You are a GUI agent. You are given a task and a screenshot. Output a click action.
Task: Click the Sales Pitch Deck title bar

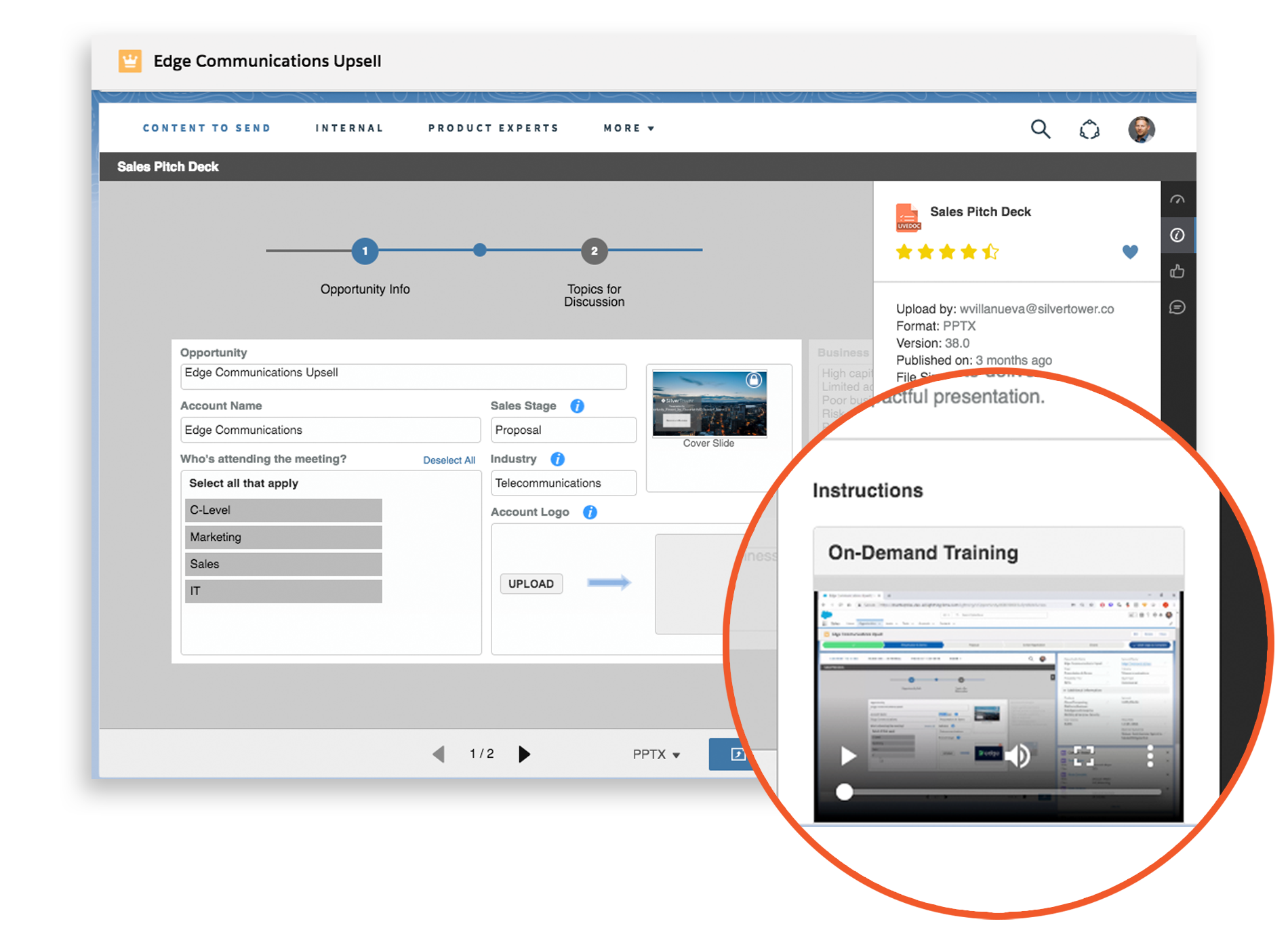tap(647, 167)
